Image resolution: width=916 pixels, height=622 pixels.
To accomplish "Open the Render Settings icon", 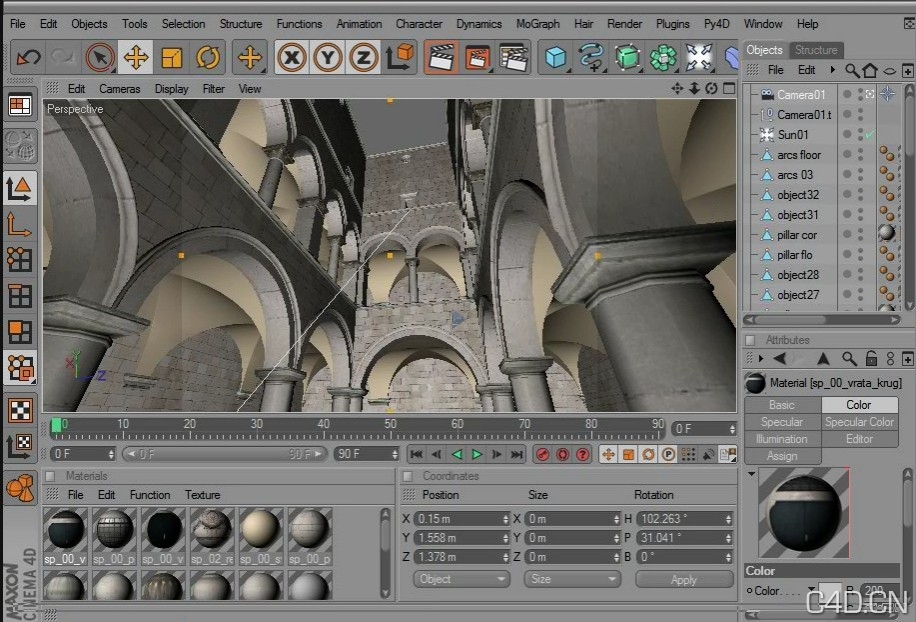I will pyautogui.click(x=513, y=57).
